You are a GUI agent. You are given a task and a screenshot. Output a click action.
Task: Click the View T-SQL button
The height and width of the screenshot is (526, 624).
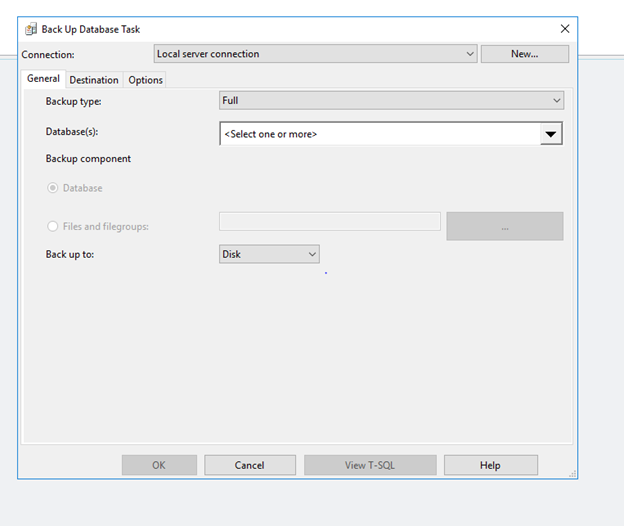pyautogui.click(x=370, y=465)
